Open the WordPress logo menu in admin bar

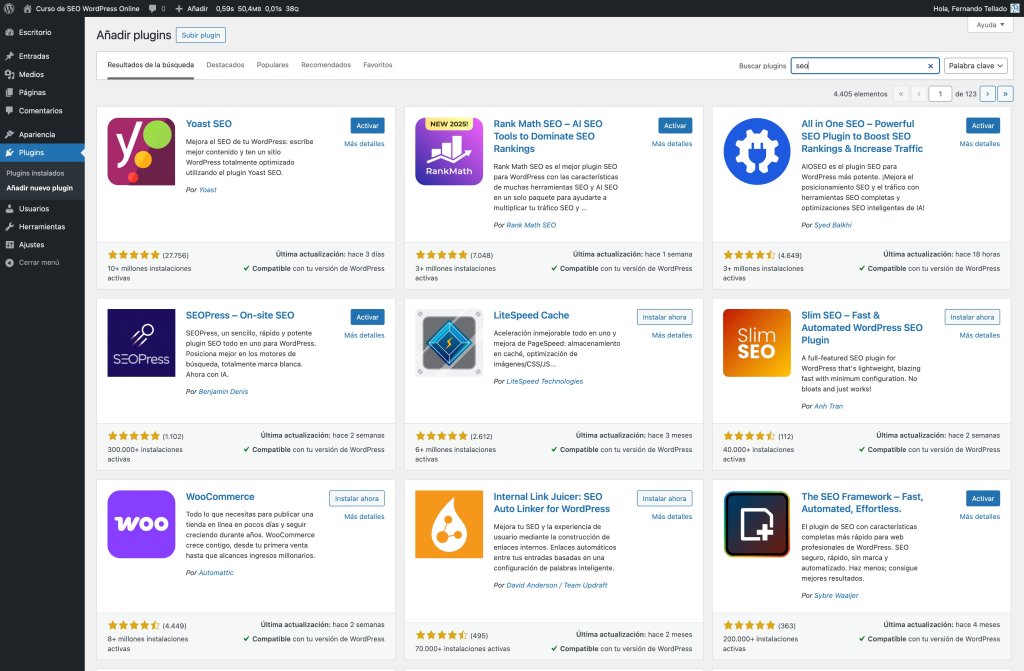(9, 8)
